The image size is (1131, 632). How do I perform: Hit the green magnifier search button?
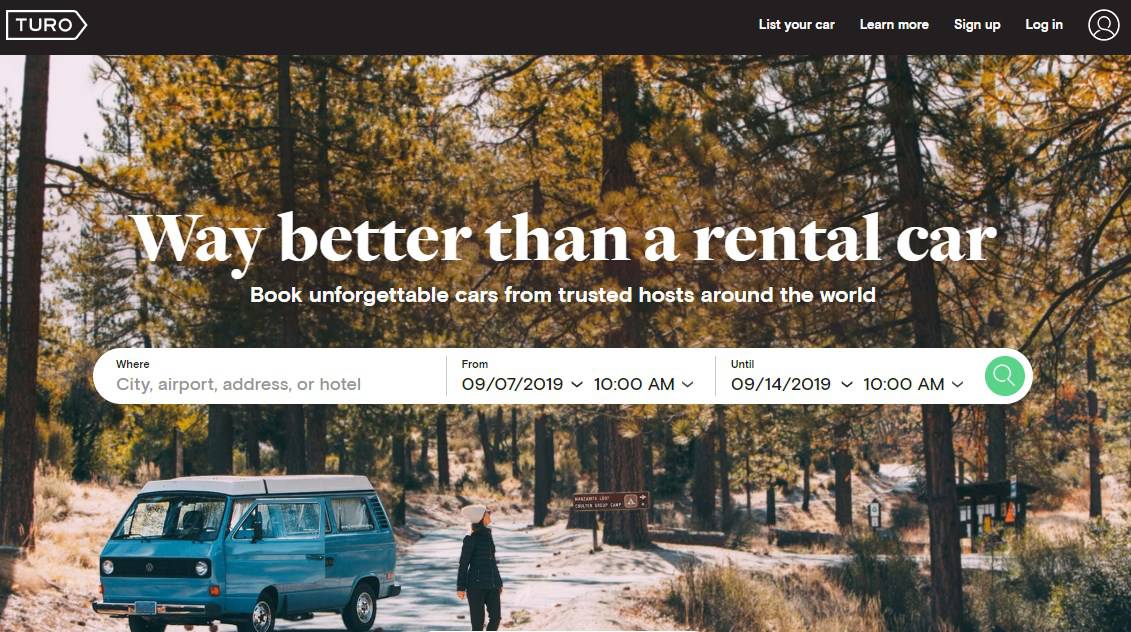1004,375
